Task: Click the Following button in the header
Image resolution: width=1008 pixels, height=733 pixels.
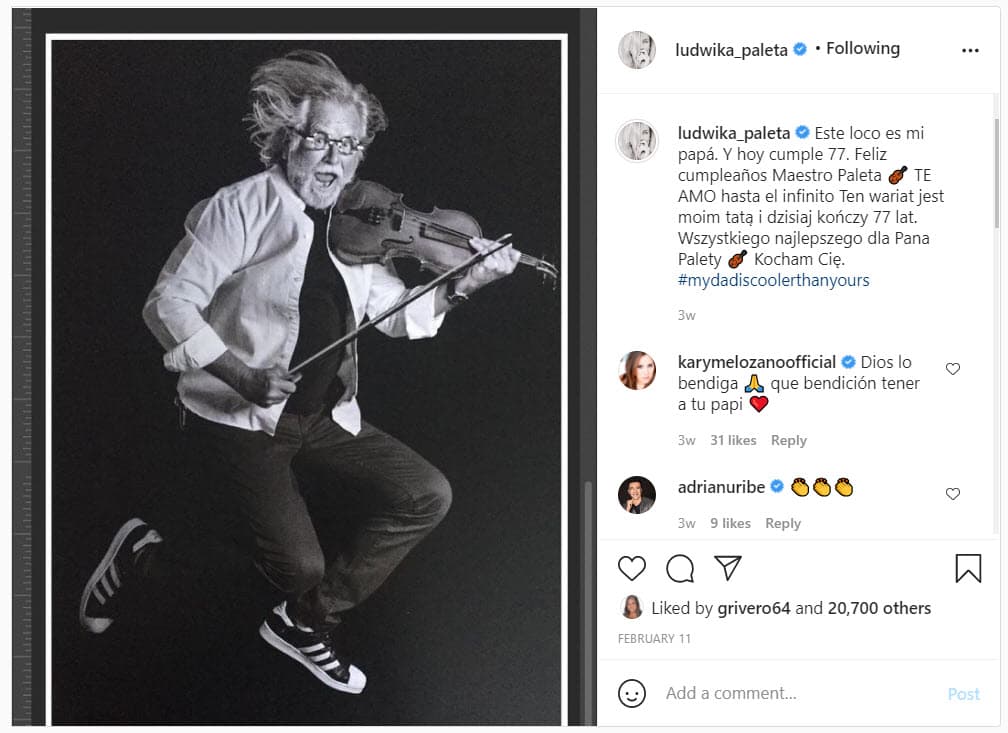Action: click(x=863, y=48)
